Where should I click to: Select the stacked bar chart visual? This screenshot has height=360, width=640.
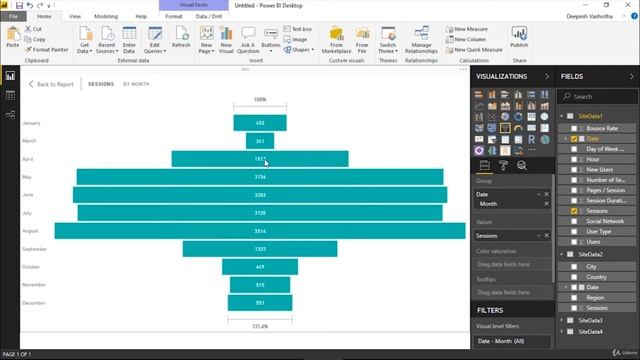point(479,94)
